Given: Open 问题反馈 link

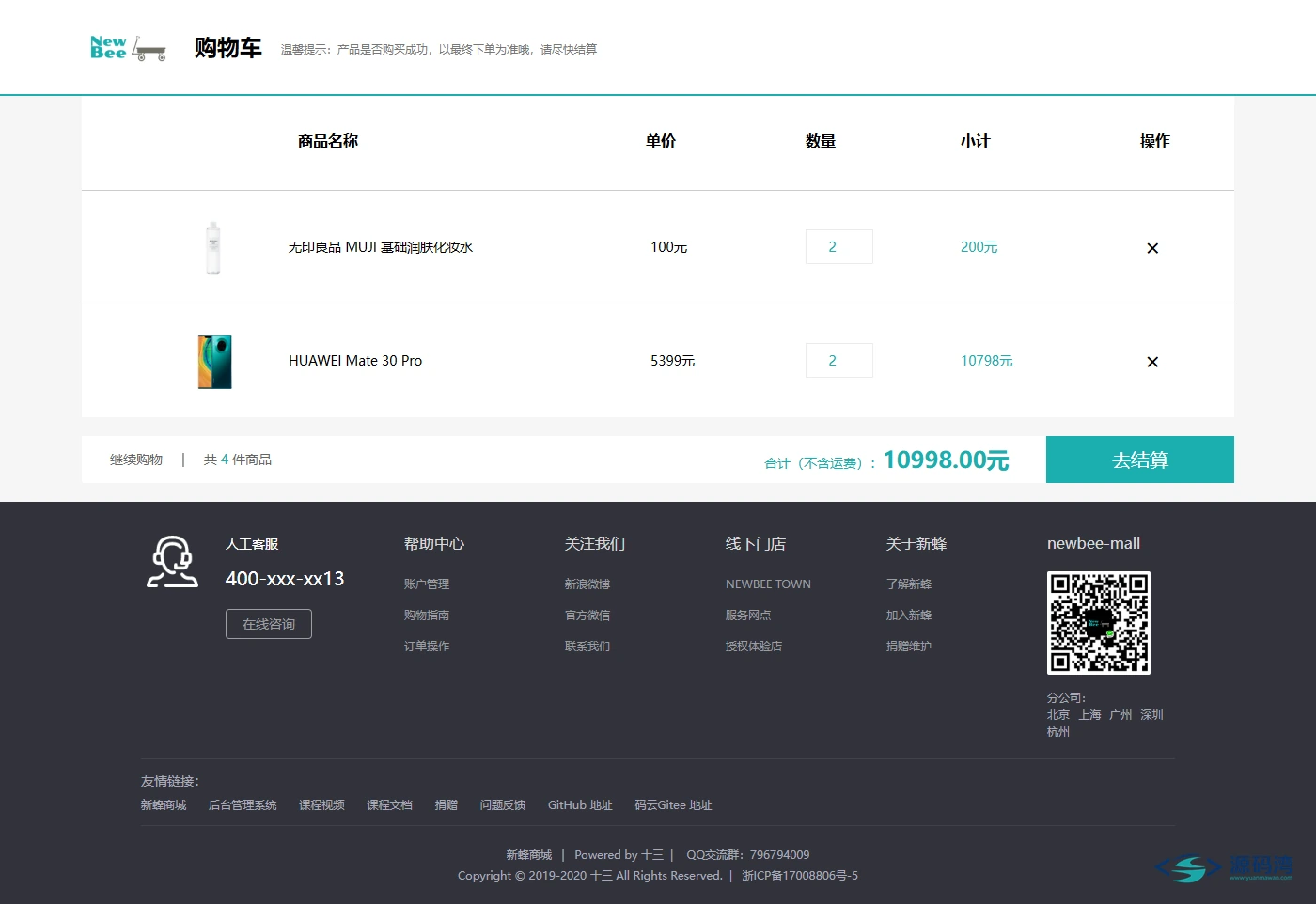Looking at the screenshot, I should [x=503, y=805].
